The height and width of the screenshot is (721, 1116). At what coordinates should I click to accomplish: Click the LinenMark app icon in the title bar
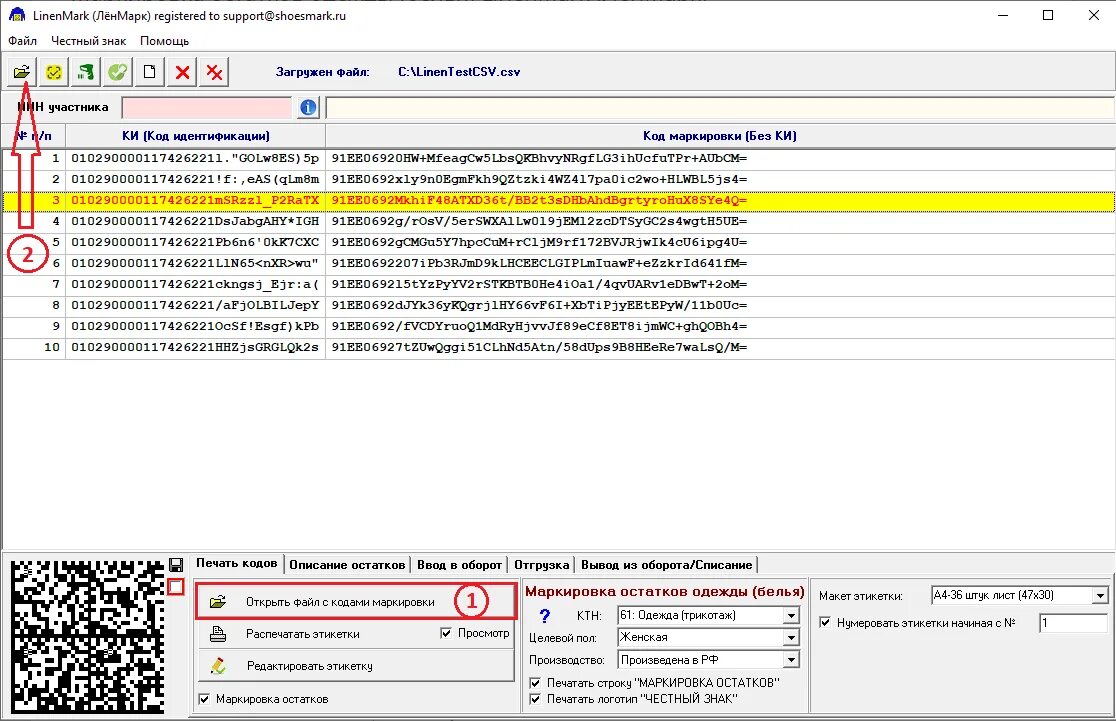(x=16, y=15)
